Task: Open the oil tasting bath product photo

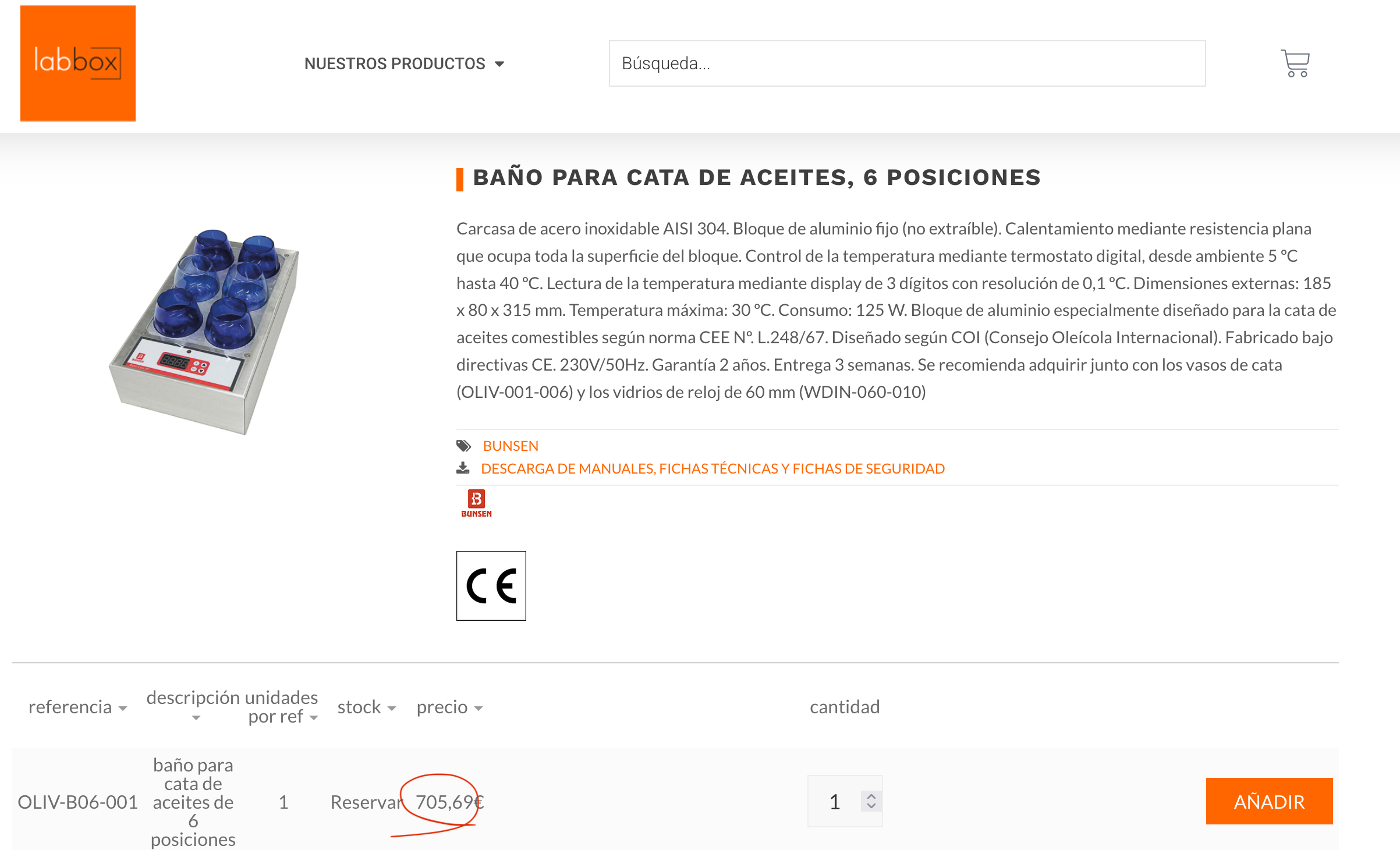Action: 204,332
